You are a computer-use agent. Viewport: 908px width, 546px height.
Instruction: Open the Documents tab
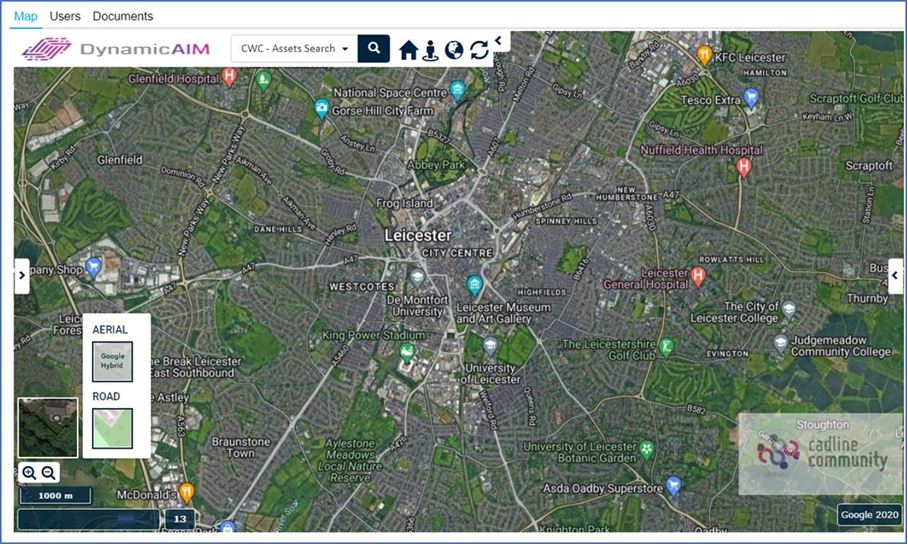pos(123,16)
